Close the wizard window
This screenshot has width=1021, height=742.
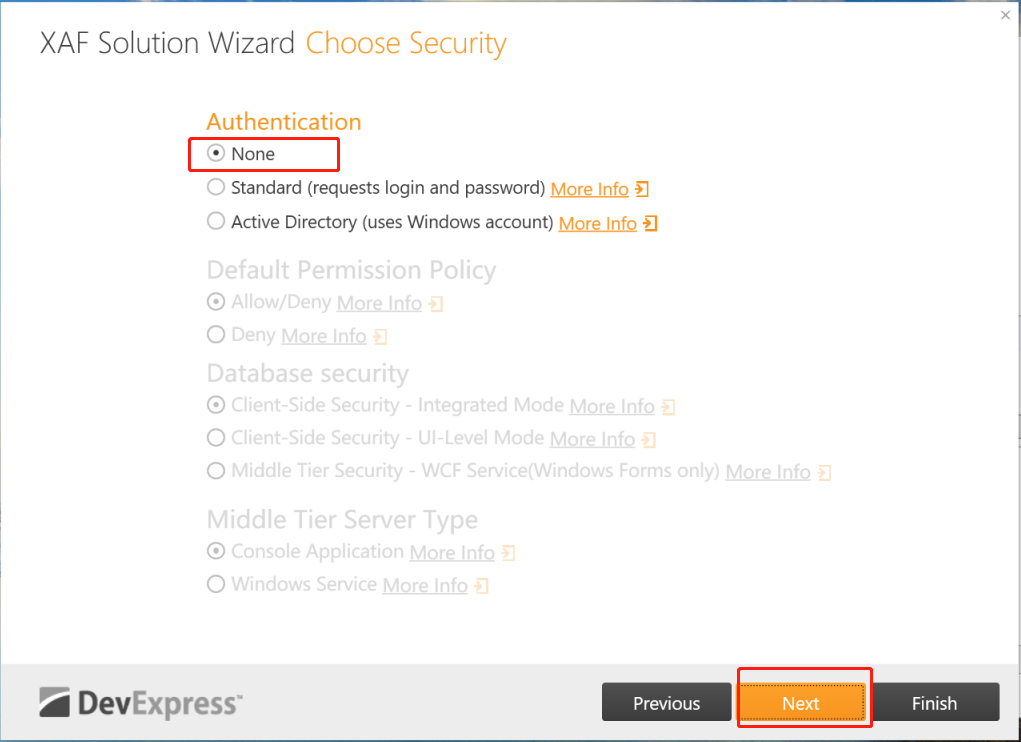click(x=1005, y=15)
